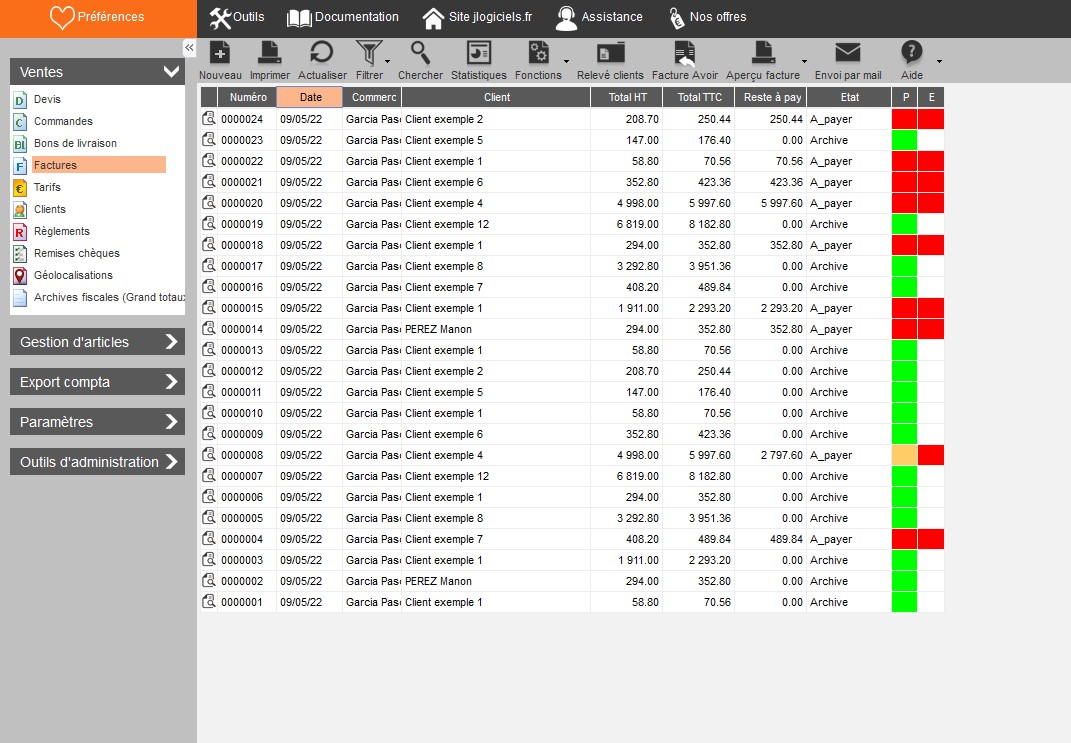Sort by the Date column header
This screenshot has height=743, width=1071.
pyautogui.click(x=309, y=97)
